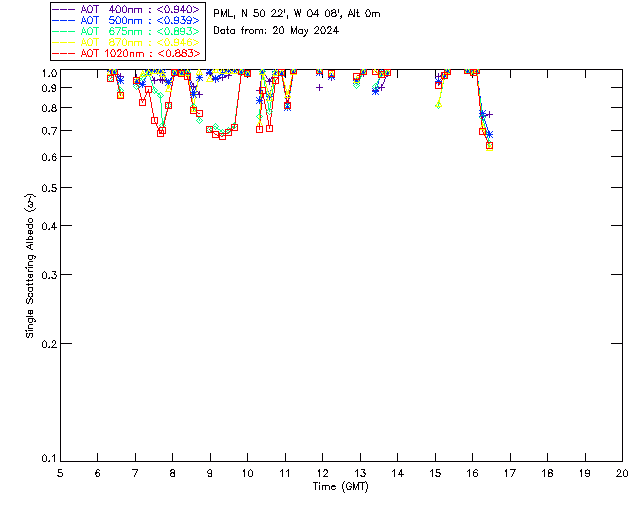Click the last red square data point near 16.5
The width and height of the screenshot is (640, 512).
(489, 145)
